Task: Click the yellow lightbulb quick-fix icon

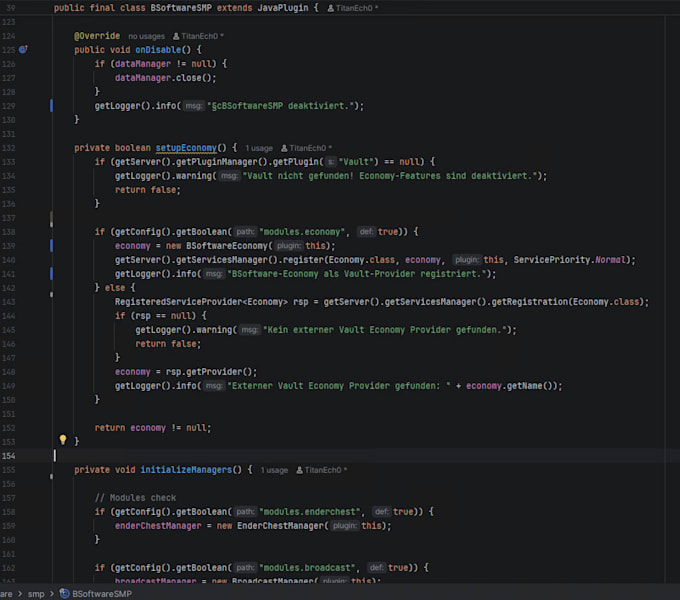Action: pyautogui.click(x=63, y=440)
